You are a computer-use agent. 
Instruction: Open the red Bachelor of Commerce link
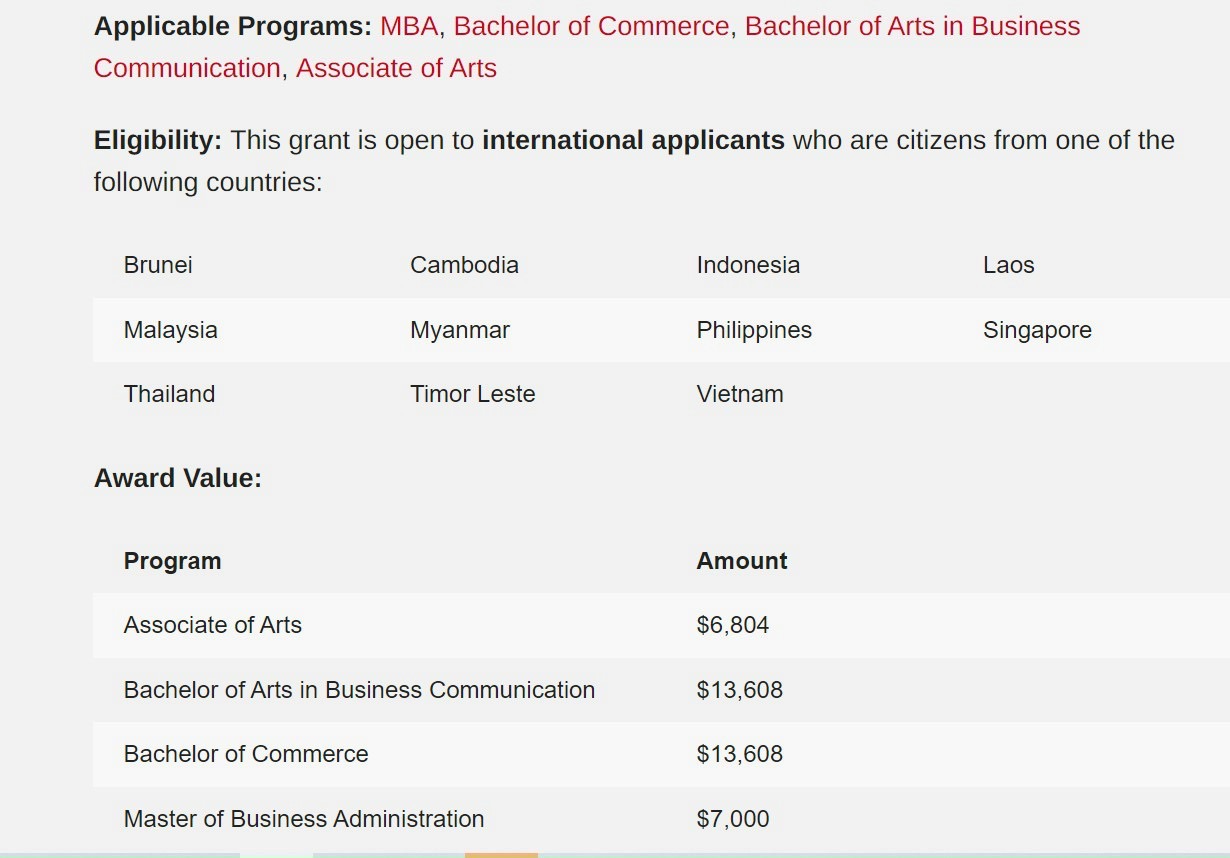[x=591, y=26]
